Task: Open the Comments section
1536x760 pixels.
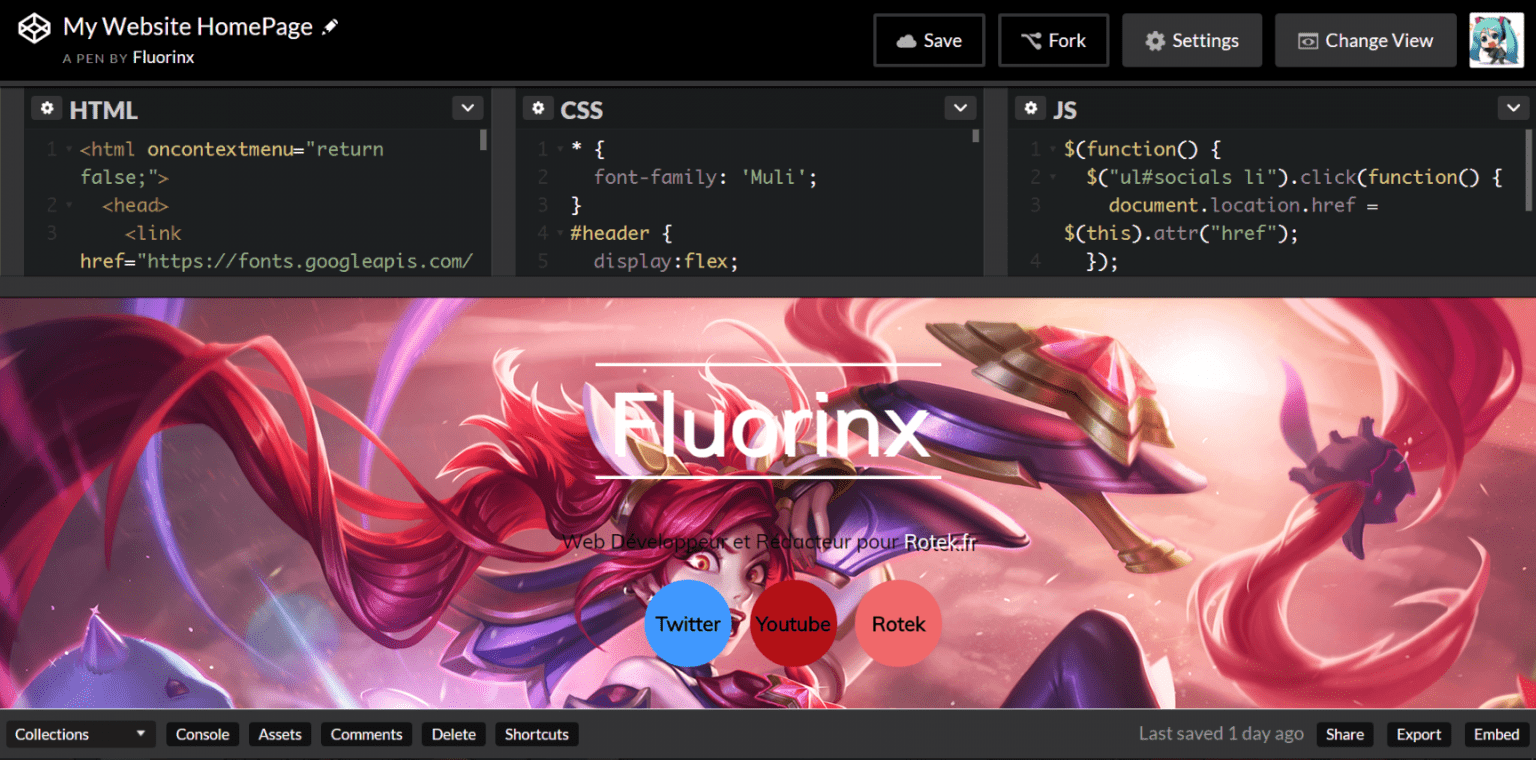Action: coord(366,734)
